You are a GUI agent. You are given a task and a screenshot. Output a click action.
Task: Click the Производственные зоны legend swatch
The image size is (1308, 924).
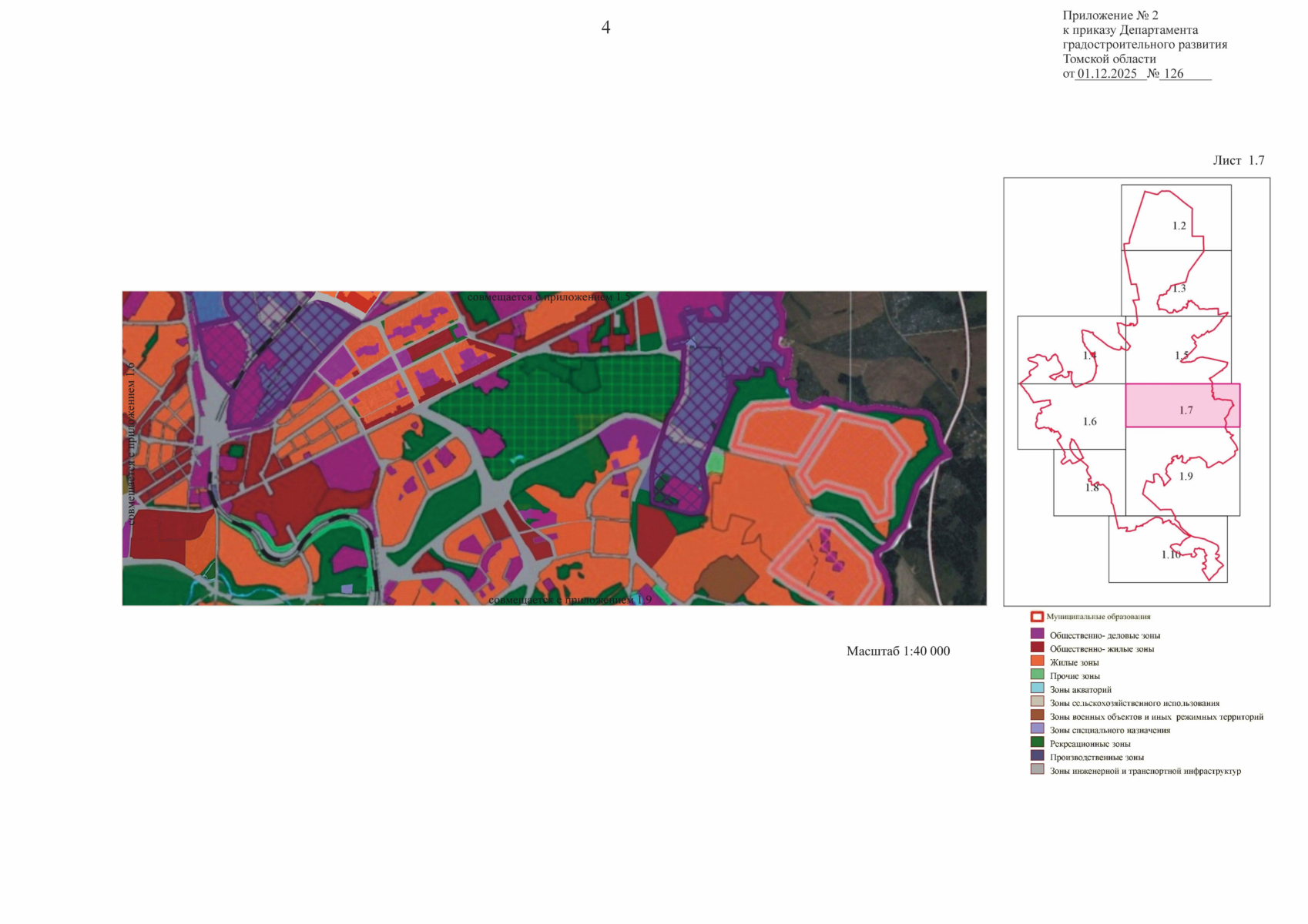(1037, 756)
